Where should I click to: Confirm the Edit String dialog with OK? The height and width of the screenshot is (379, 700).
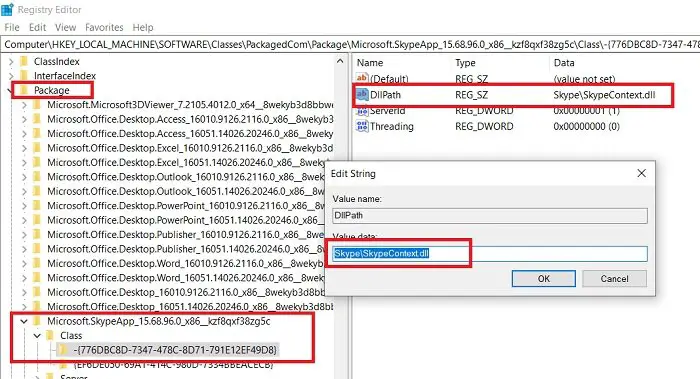tap(543, 279)
